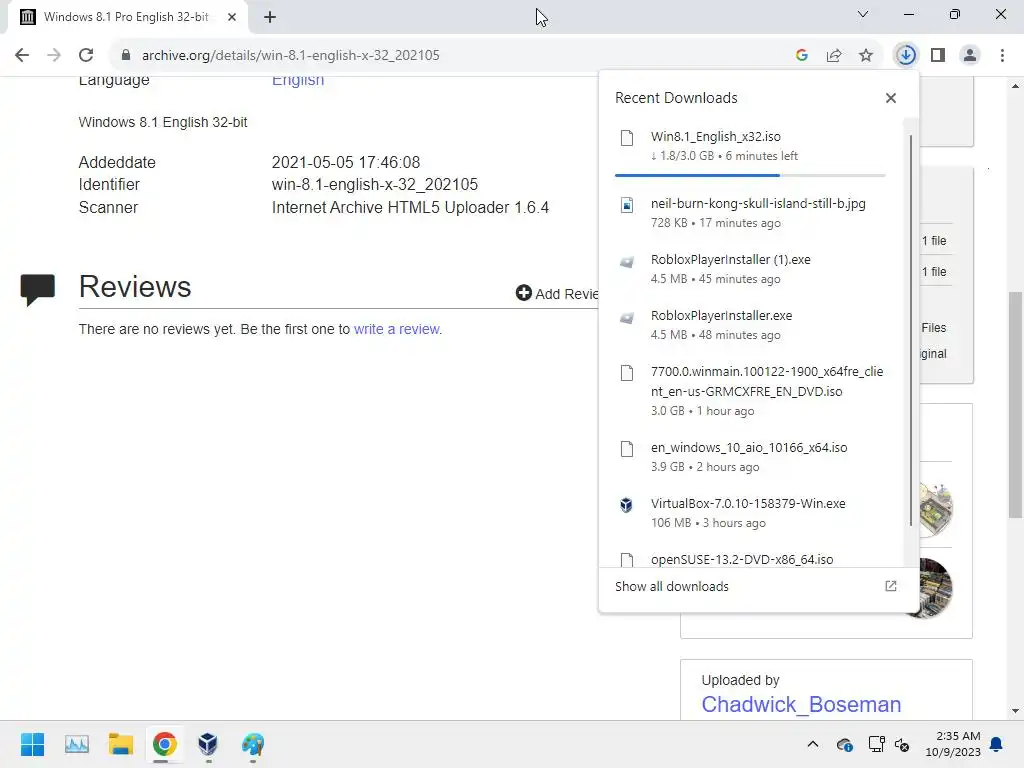Click Win8.1 download progress bar

pyautogui.click(x=750, y=175)
